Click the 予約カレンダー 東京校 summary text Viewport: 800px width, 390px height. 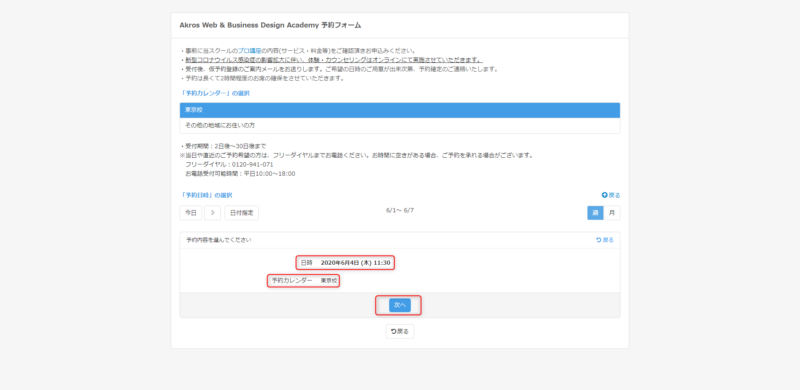pos(304,281)
